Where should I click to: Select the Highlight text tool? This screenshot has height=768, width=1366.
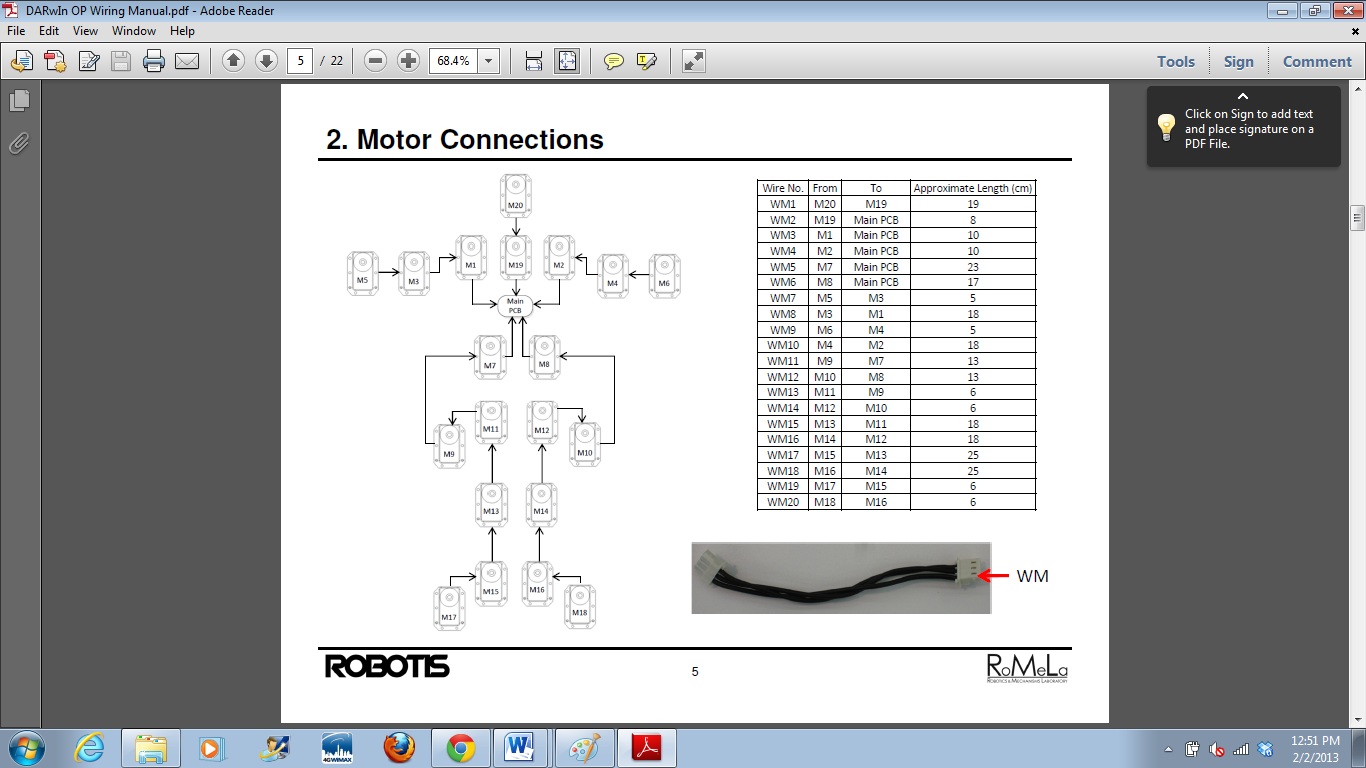(x=647, y=61)
